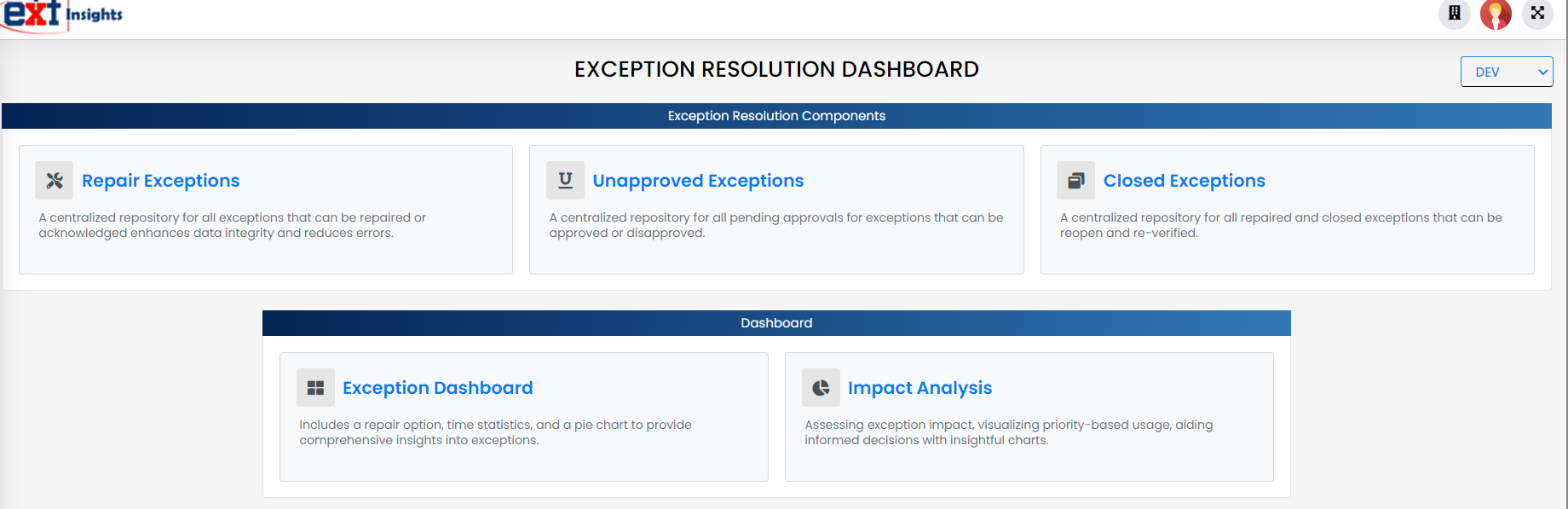Open Impact Analysis
This screenshot has width=1568, height=509.
tap(919, 387)
